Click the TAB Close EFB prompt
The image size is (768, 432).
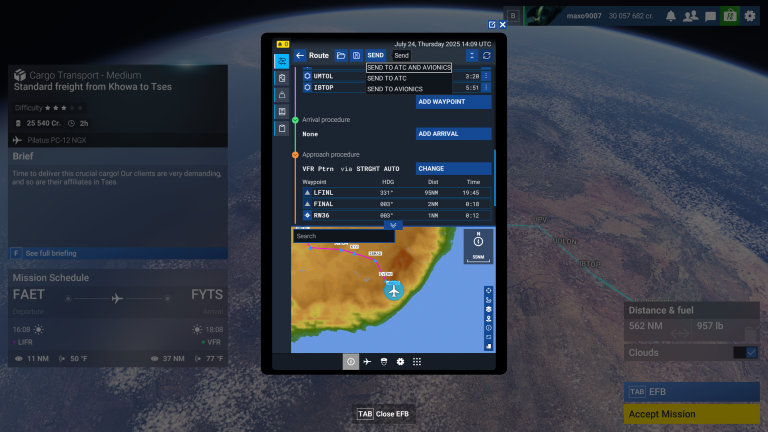pyautogui.click(x=383, y=414)
